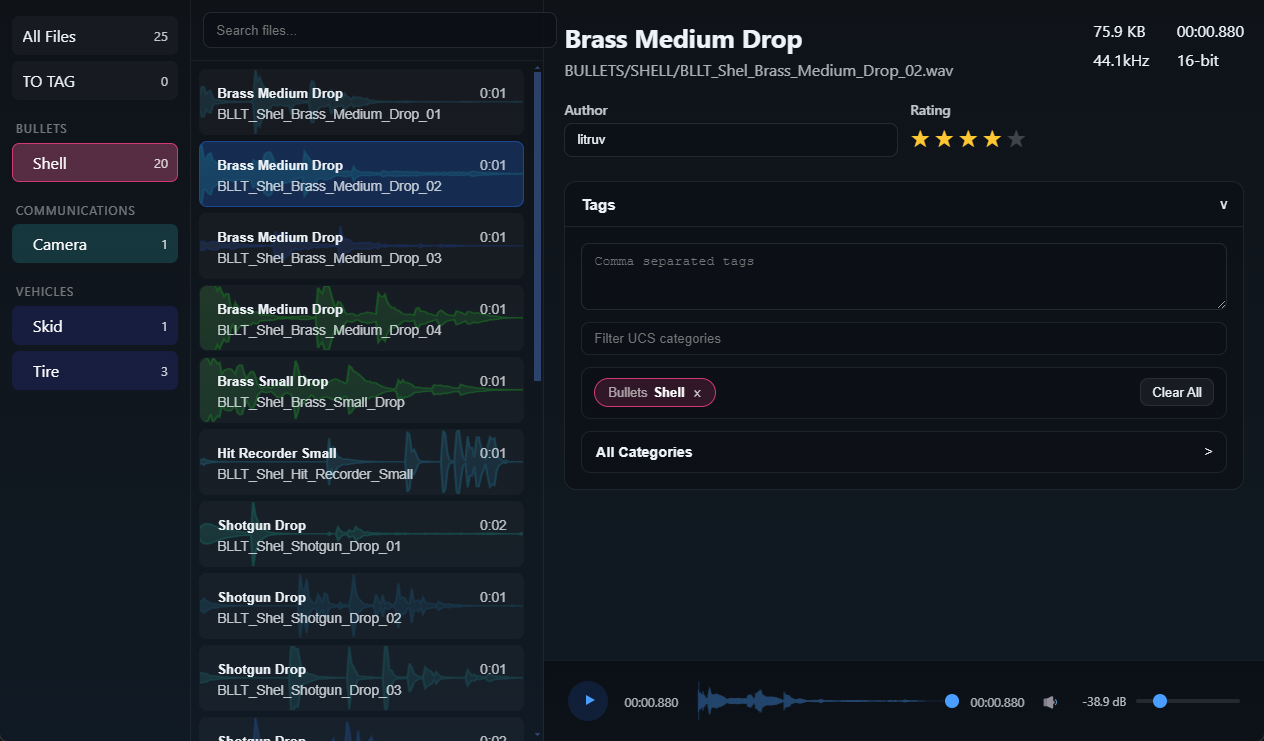Click the Clear All button
This screenshot has width=1264, height=741.
point(1176,392)
